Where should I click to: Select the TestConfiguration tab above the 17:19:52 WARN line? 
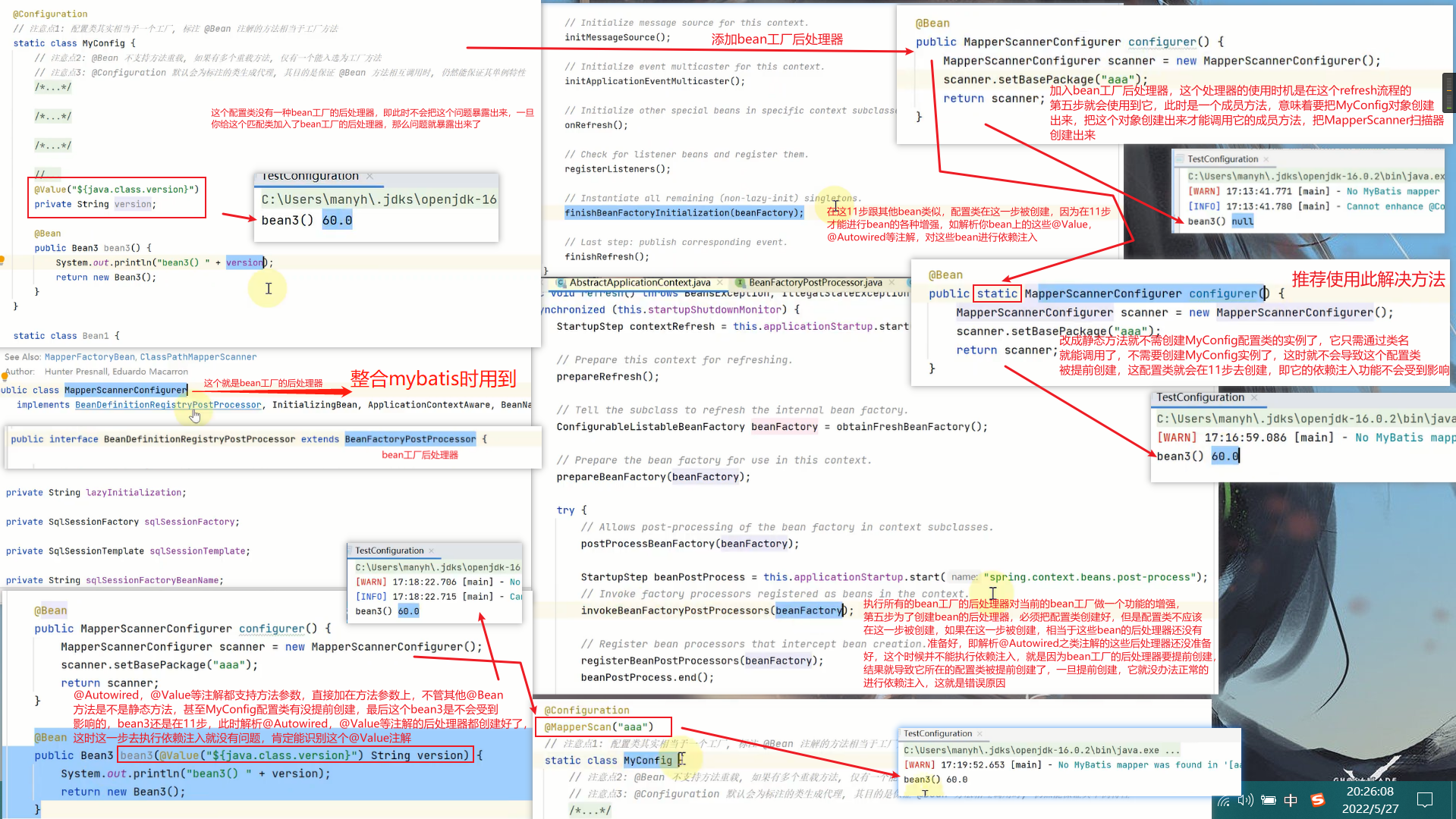938,734
